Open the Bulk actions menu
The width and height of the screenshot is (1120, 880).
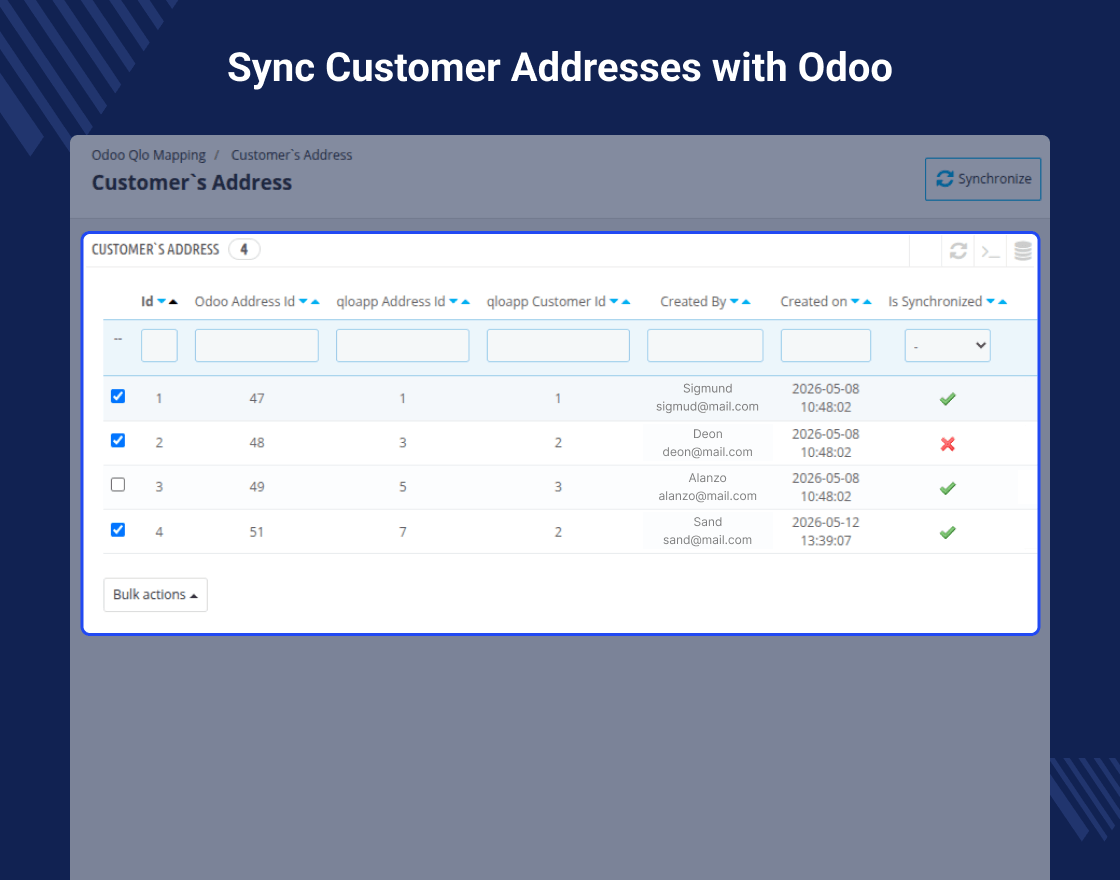pos(155,595)
